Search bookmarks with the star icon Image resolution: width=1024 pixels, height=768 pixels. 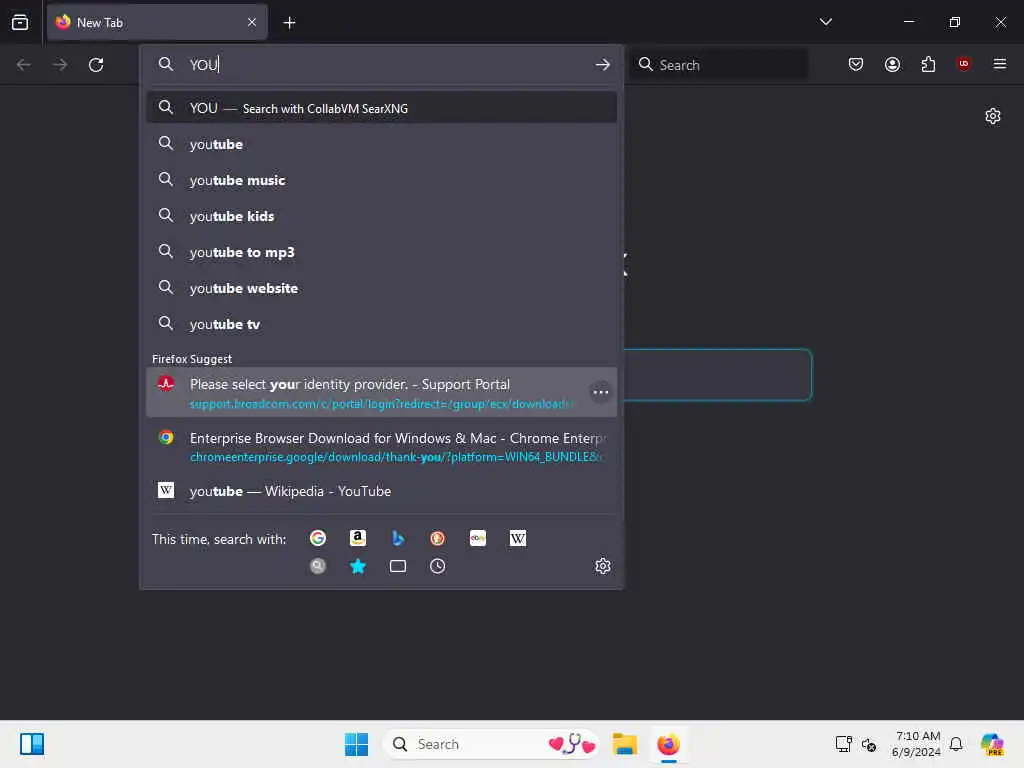pos(358,566)
